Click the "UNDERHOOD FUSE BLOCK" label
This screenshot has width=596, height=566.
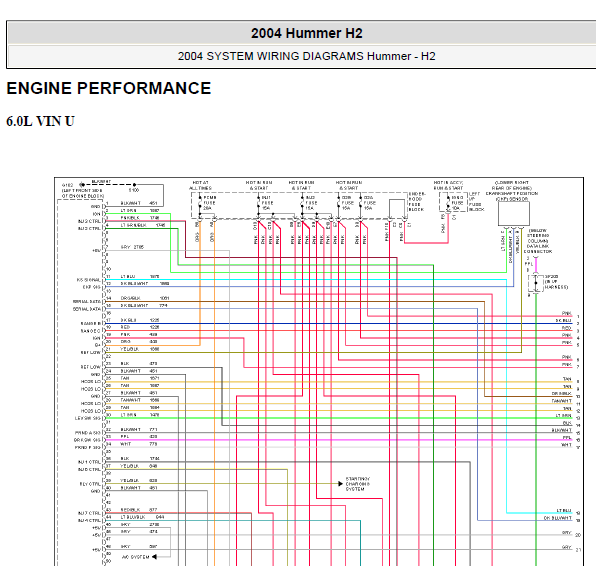(417, 202)
